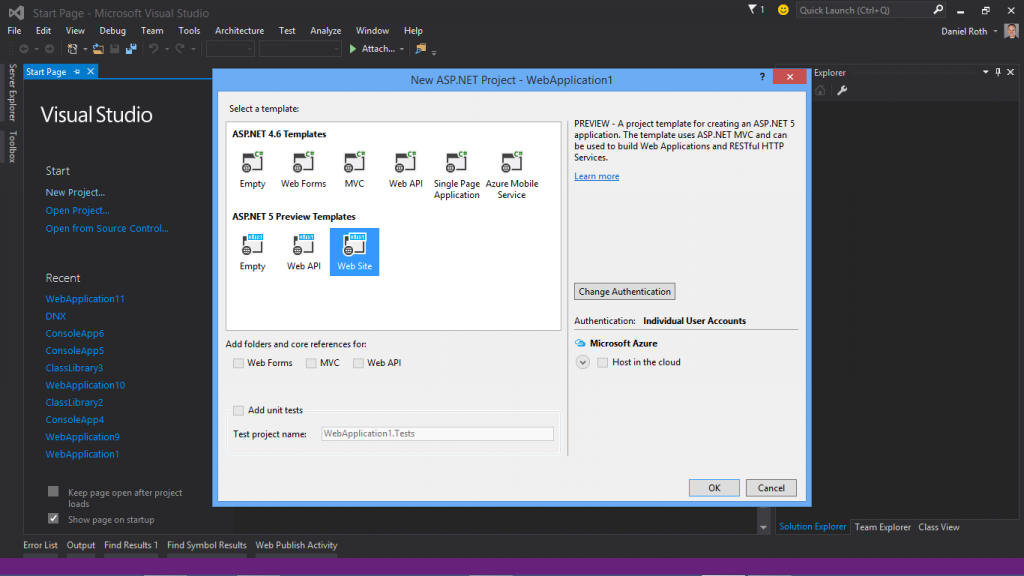
Task: Click the Navigate Backward toolbar icon
Action: pyautogui.click(x=24, y=49)
